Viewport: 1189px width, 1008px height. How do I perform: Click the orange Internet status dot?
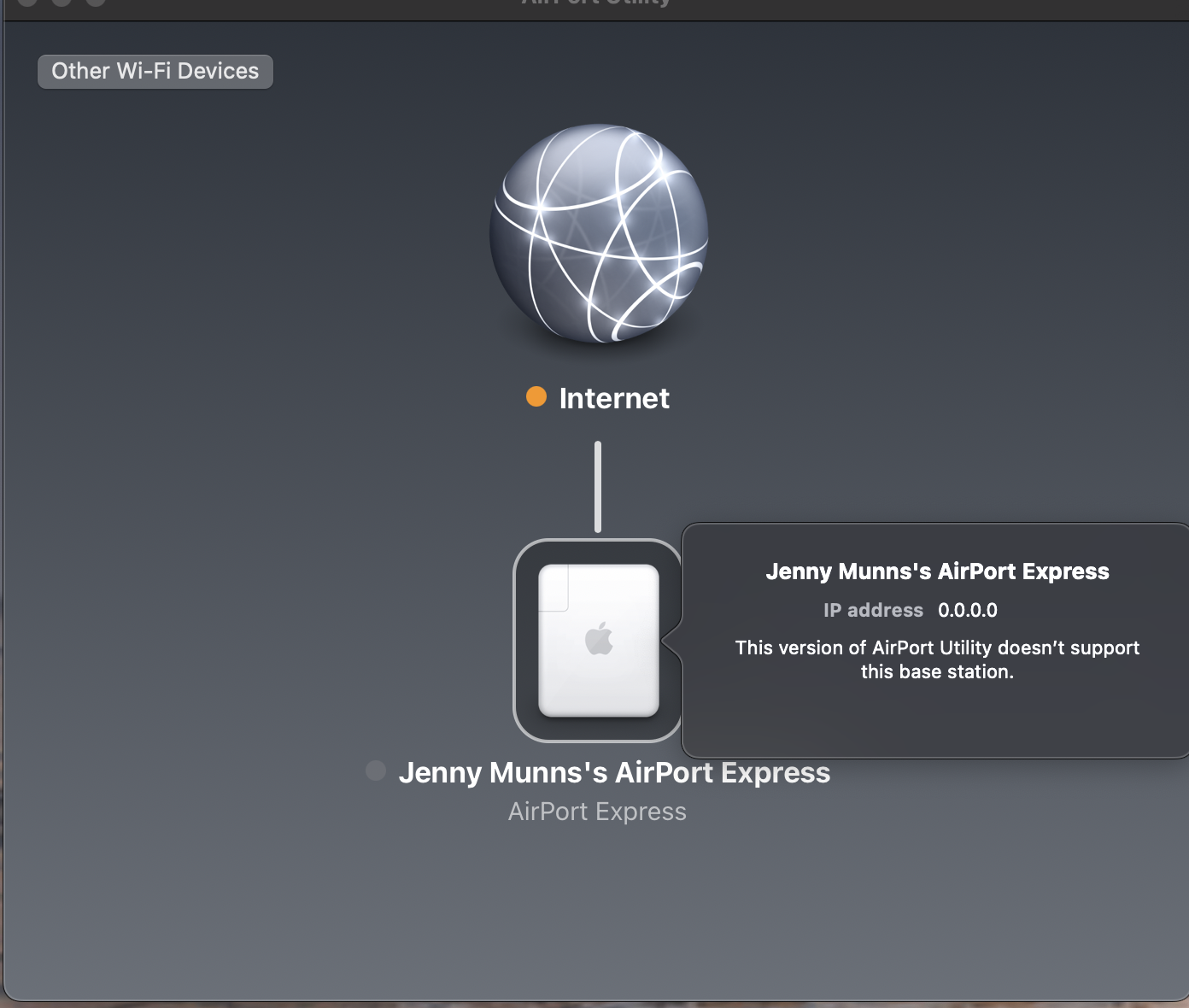click(536, 397)
